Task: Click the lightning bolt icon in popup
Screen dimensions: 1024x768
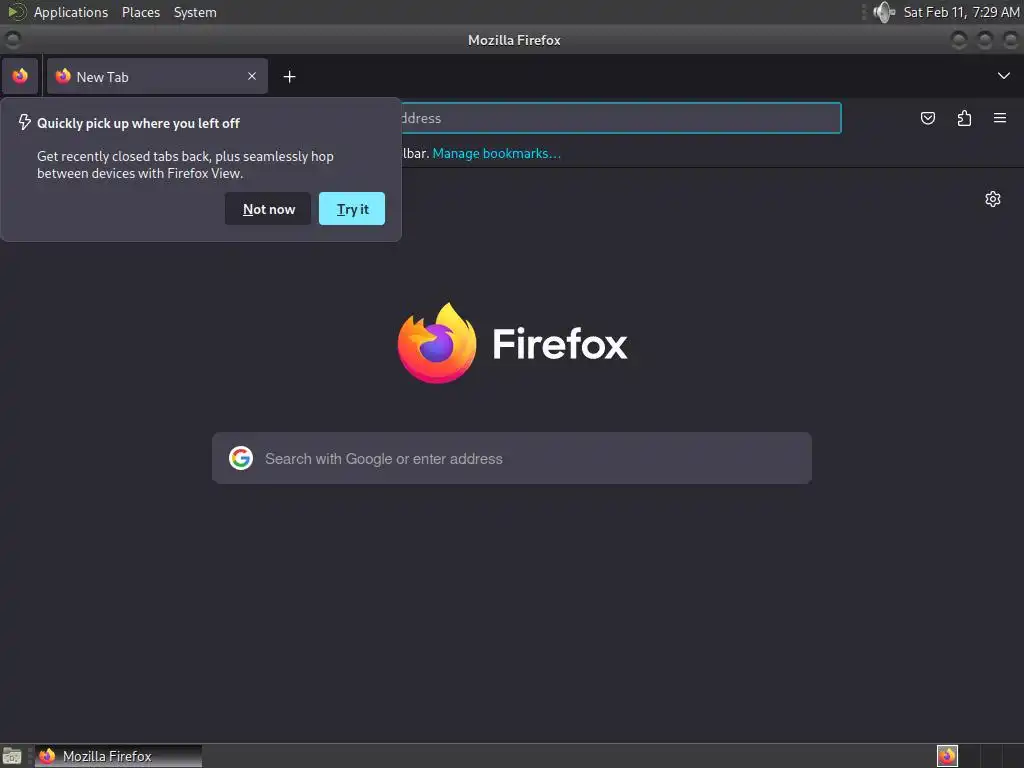Action: point(24,122)
